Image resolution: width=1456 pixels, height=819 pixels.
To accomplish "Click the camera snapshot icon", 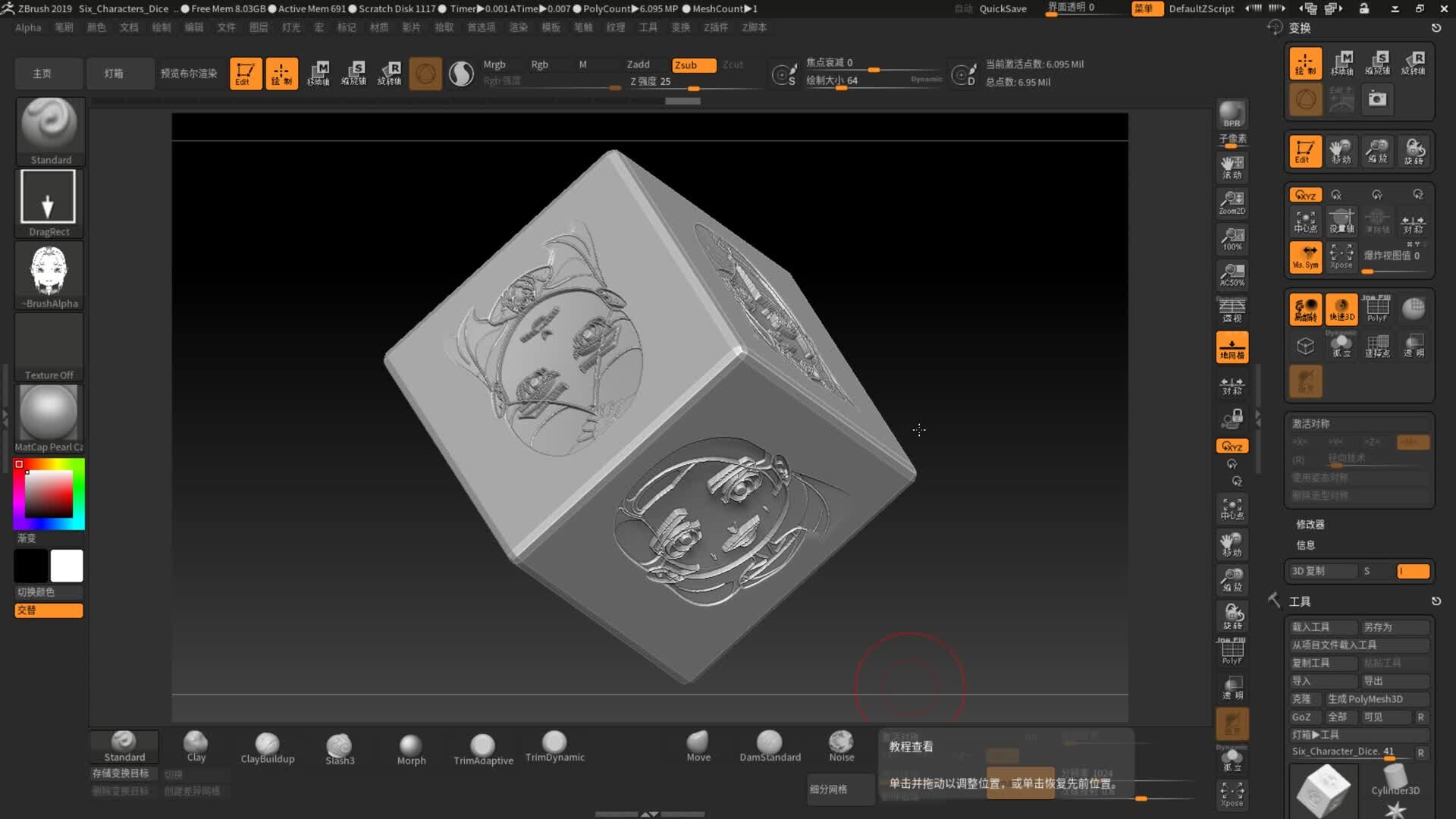I will pos(1377,99).
